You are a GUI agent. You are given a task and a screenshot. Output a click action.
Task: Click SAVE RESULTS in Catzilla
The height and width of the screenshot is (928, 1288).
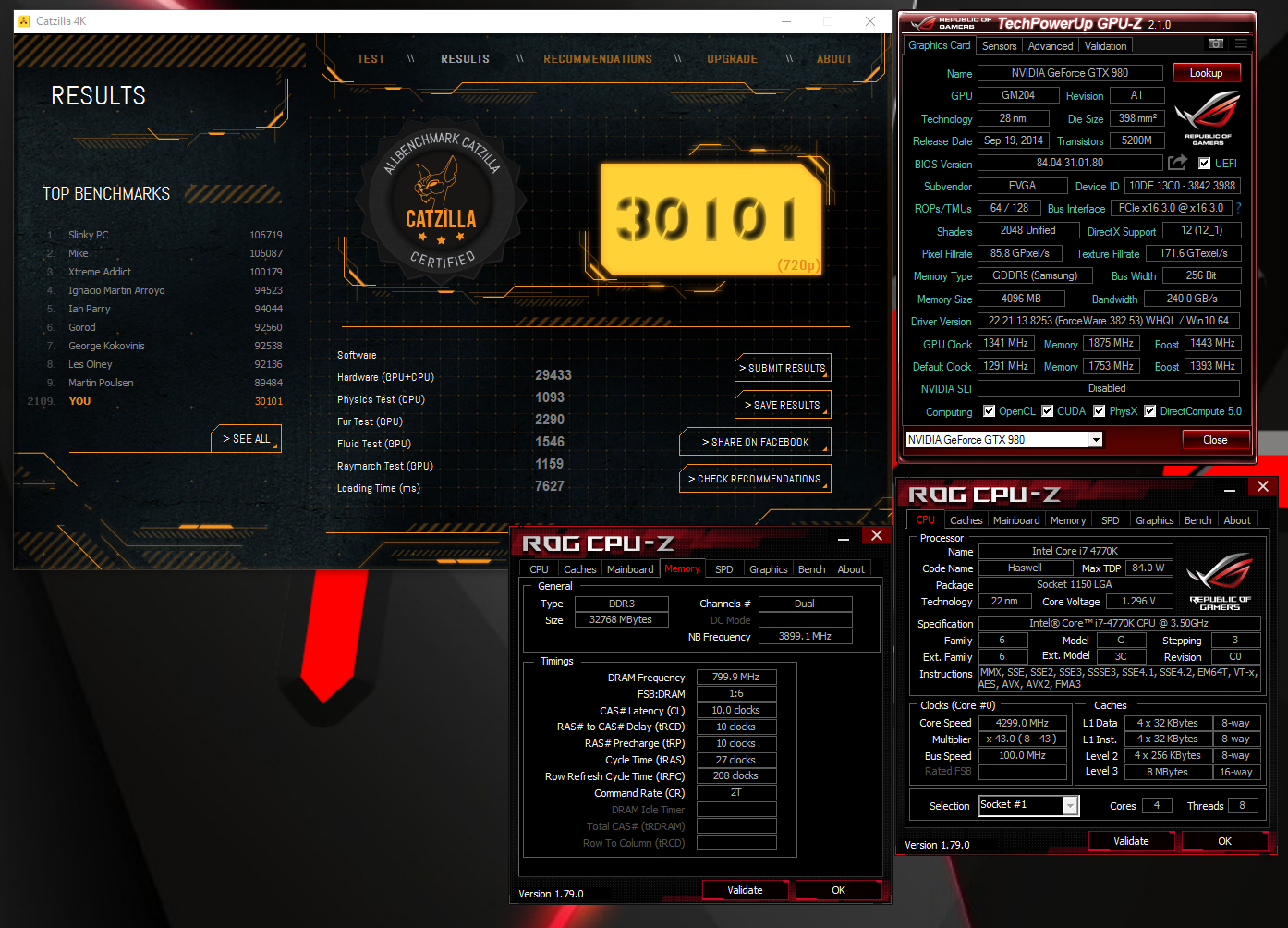784,405
